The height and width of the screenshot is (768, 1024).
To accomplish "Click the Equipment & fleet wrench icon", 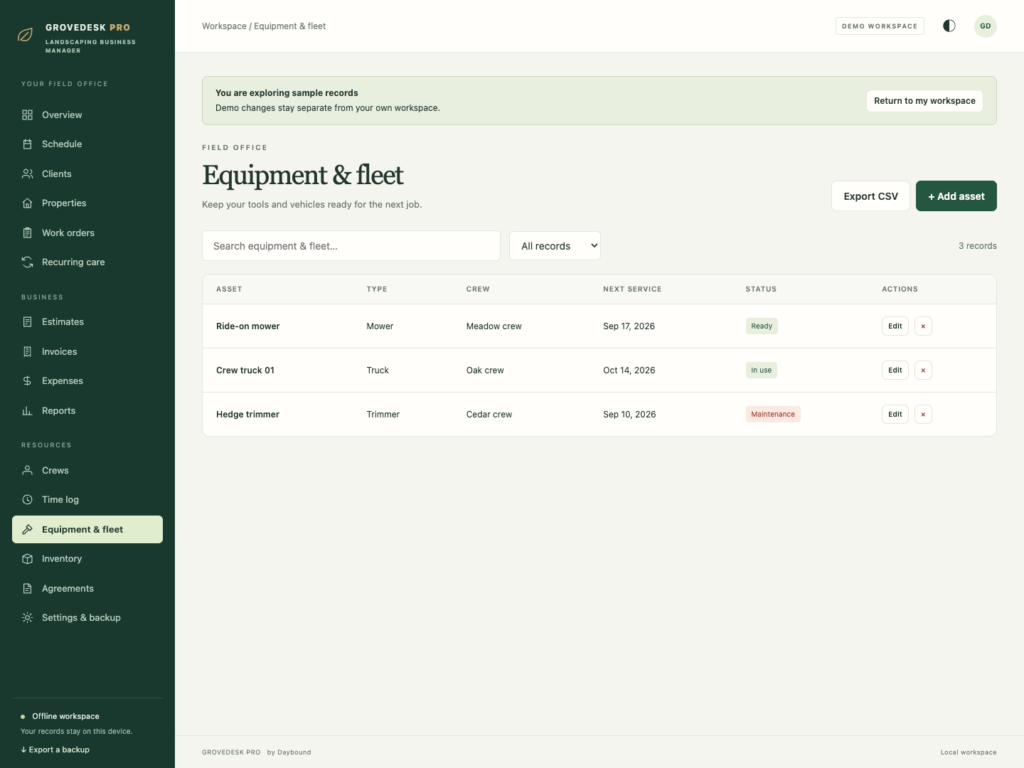I will pyautogui.click(x=27, y=530).
